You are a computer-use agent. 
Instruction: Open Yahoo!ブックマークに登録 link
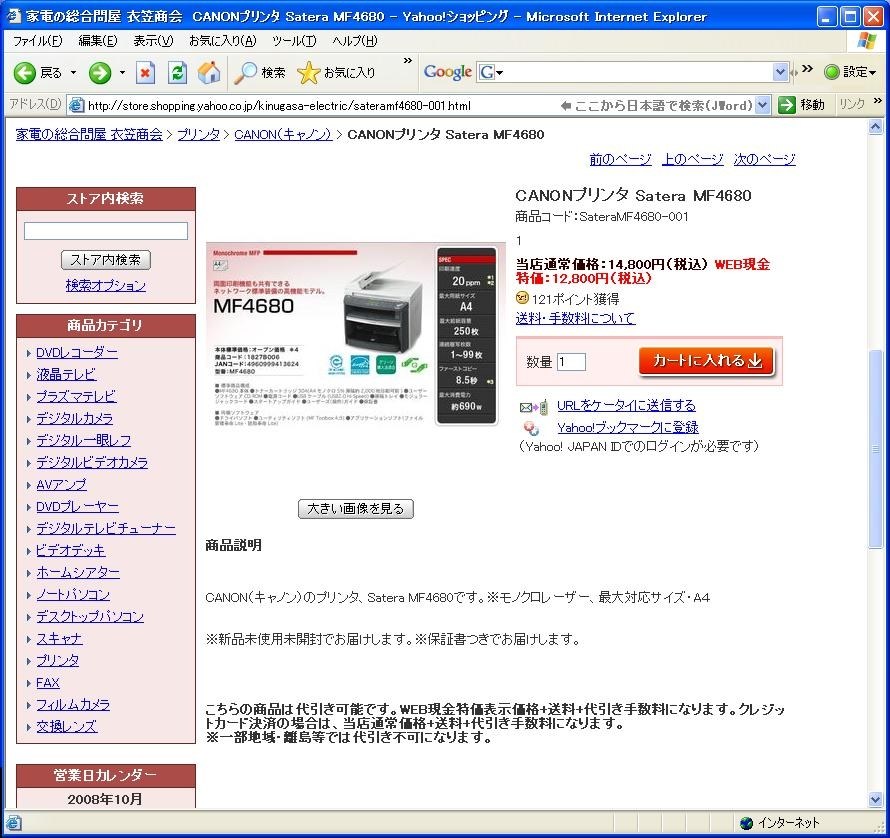[628, 428]
